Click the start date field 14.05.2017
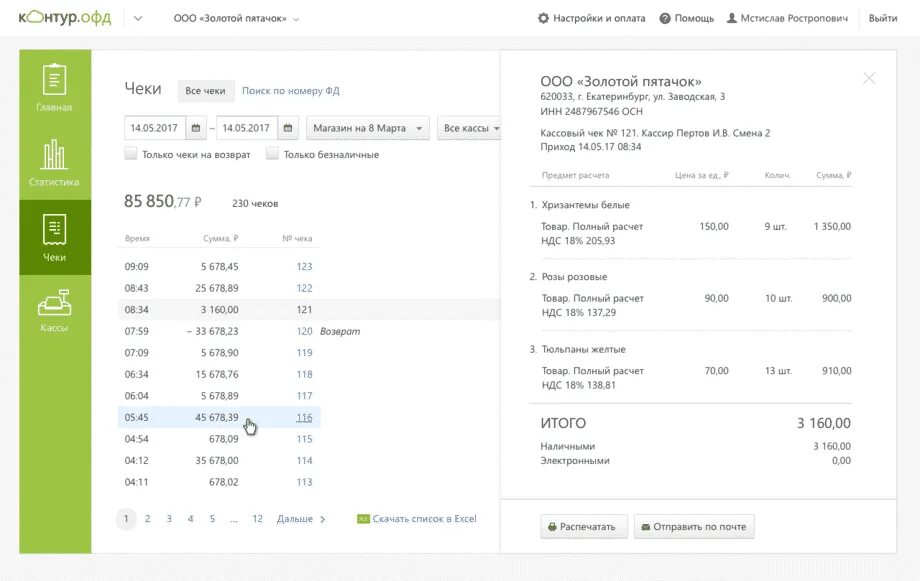This screenshot has height=581, width=920. tap(155, 128)
